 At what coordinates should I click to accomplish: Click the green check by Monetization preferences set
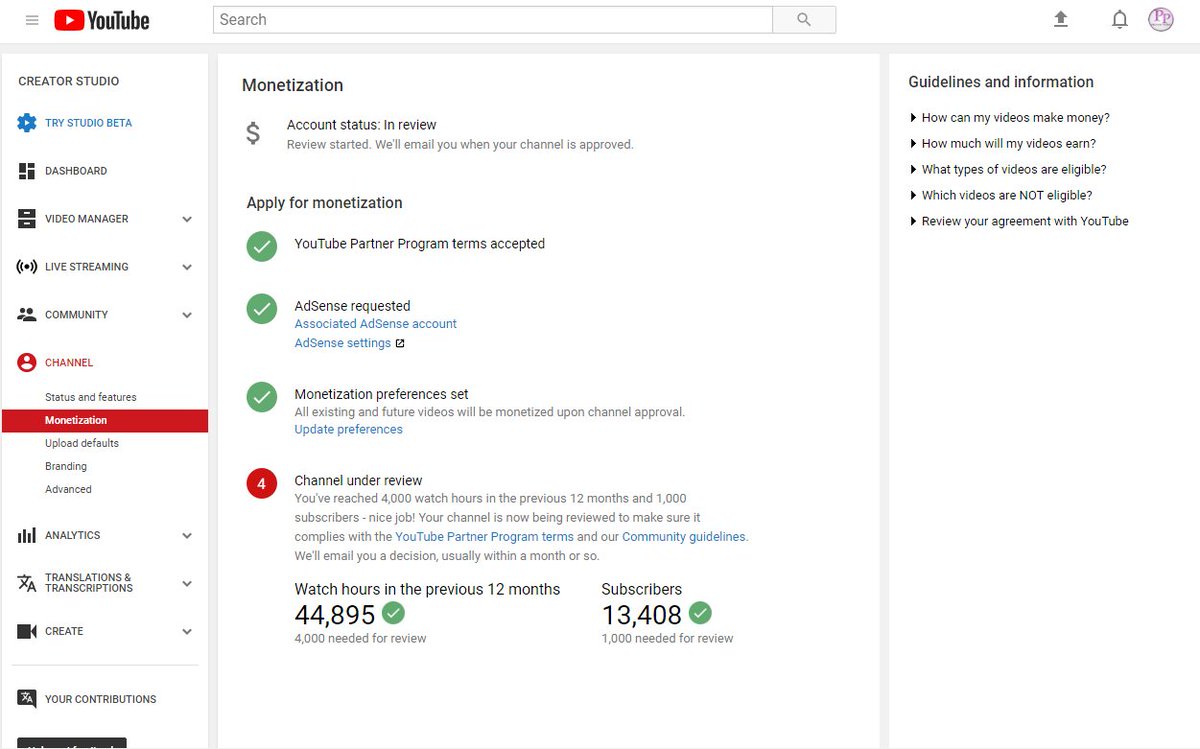click(262, 397)
